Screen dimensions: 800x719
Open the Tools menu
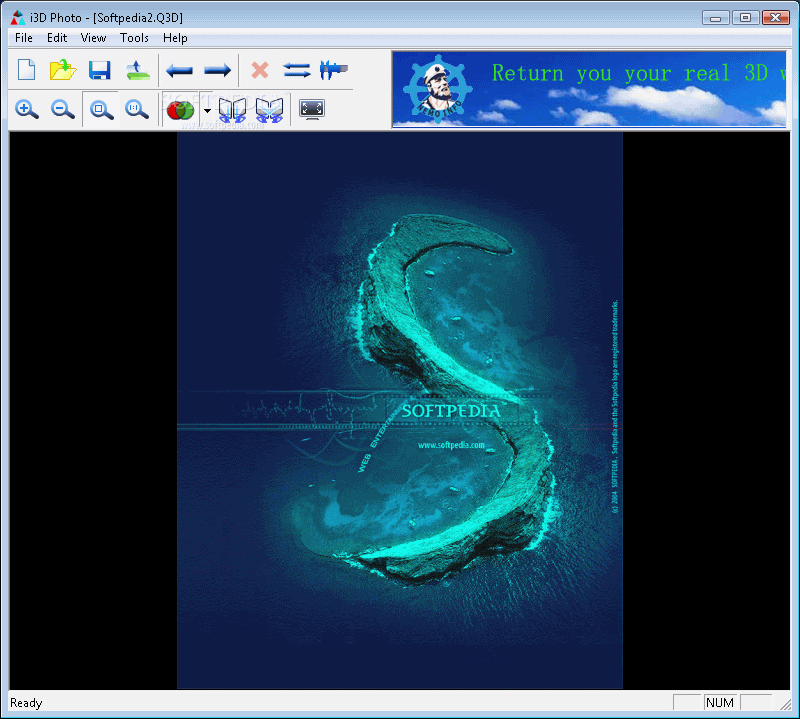[x=134, y=38]
